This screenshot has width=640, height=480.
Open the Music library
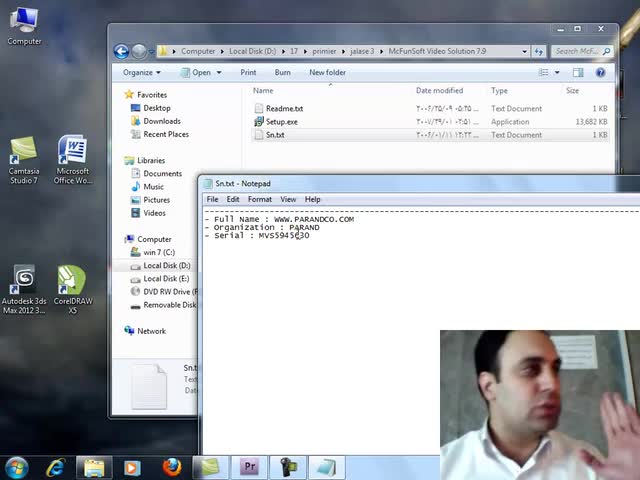pos(153,187)
